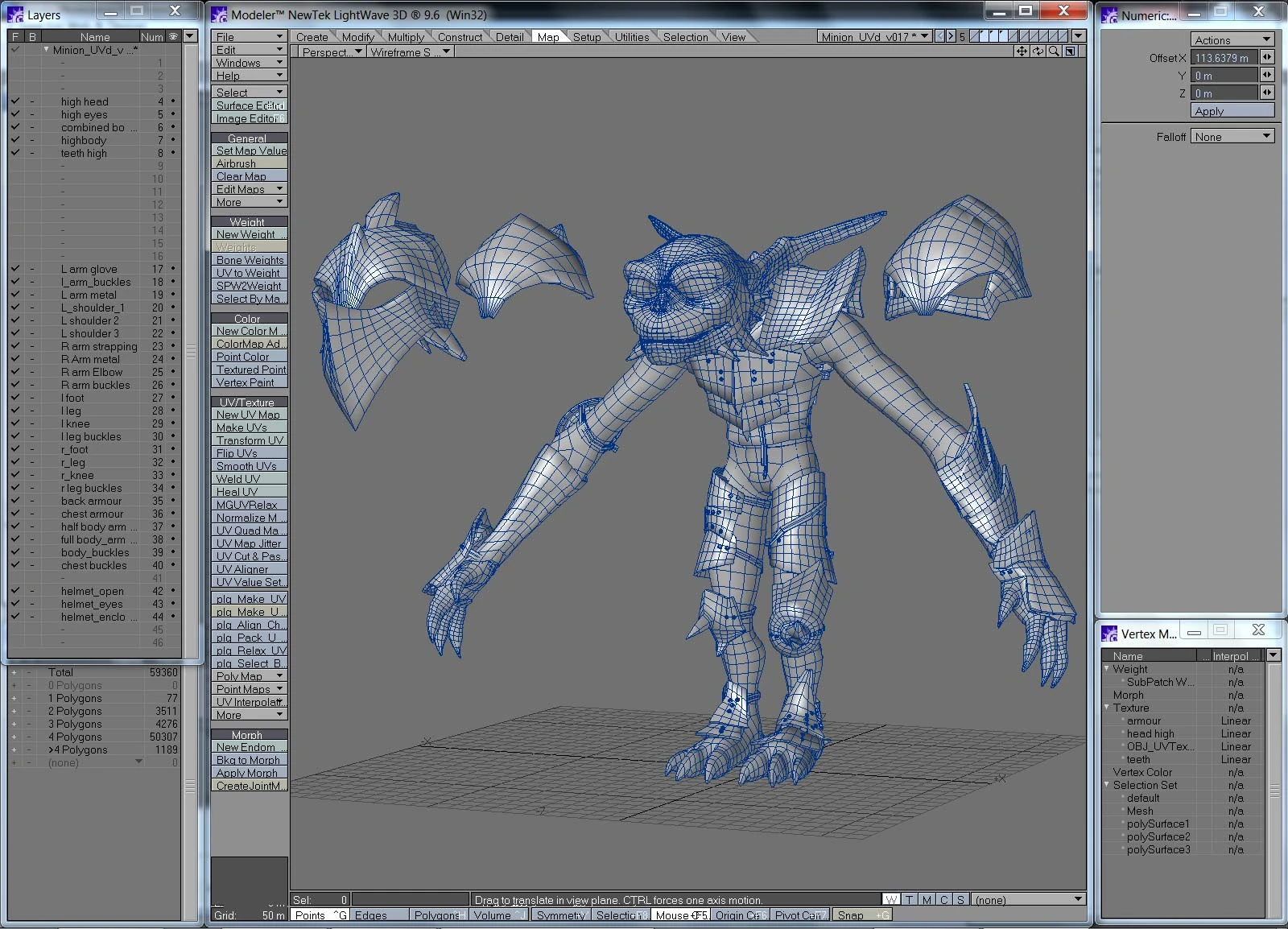Collapse the Texture group in Vertex Maps
Viewport: 1288px width, 929px height.
click(x=1107, y=708)
